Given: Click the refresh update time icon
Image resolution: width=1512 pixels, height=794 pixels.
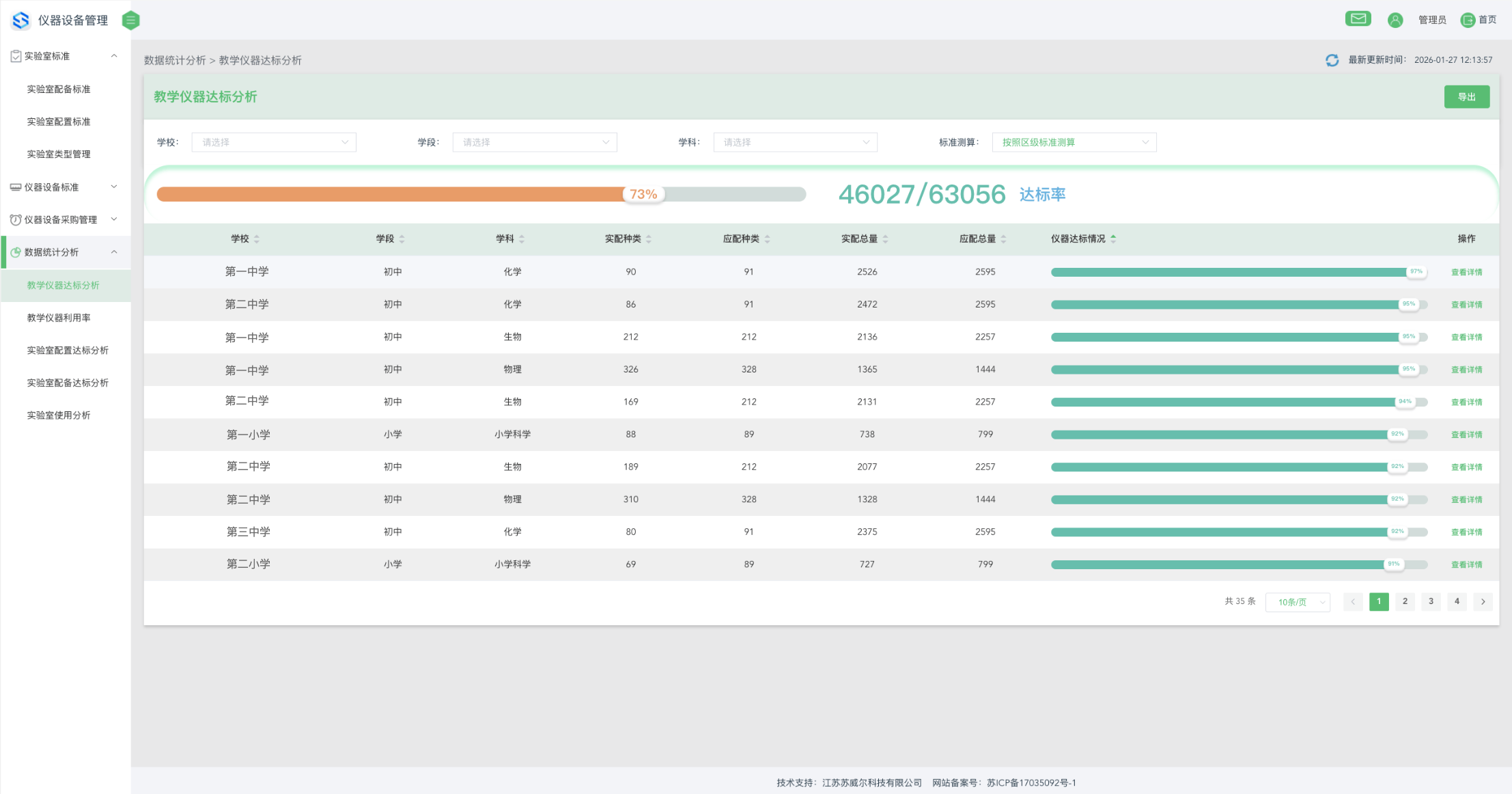Looking at the screenshot, I should pyautogui.click(x=1332, y=60).
